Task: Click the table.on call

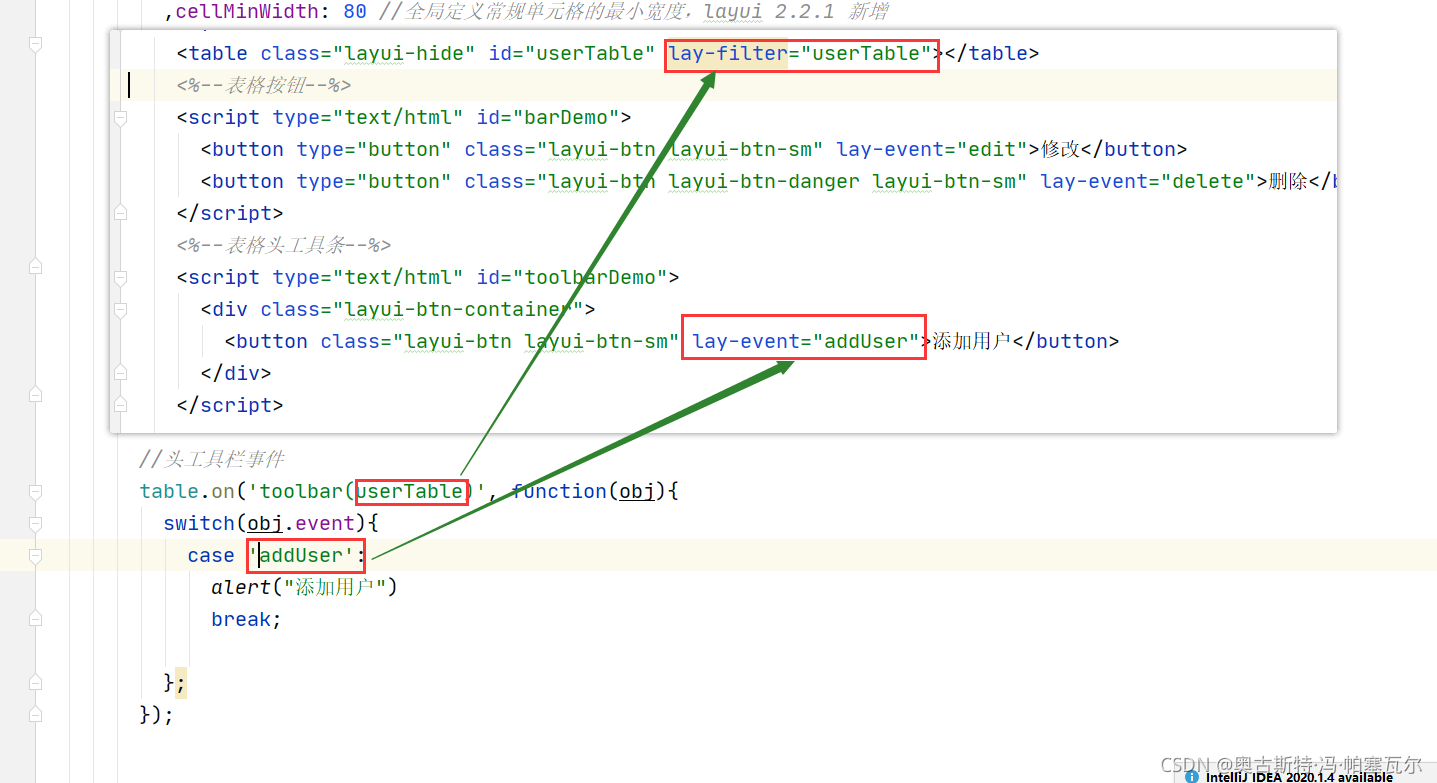Action: coord(188,491)
